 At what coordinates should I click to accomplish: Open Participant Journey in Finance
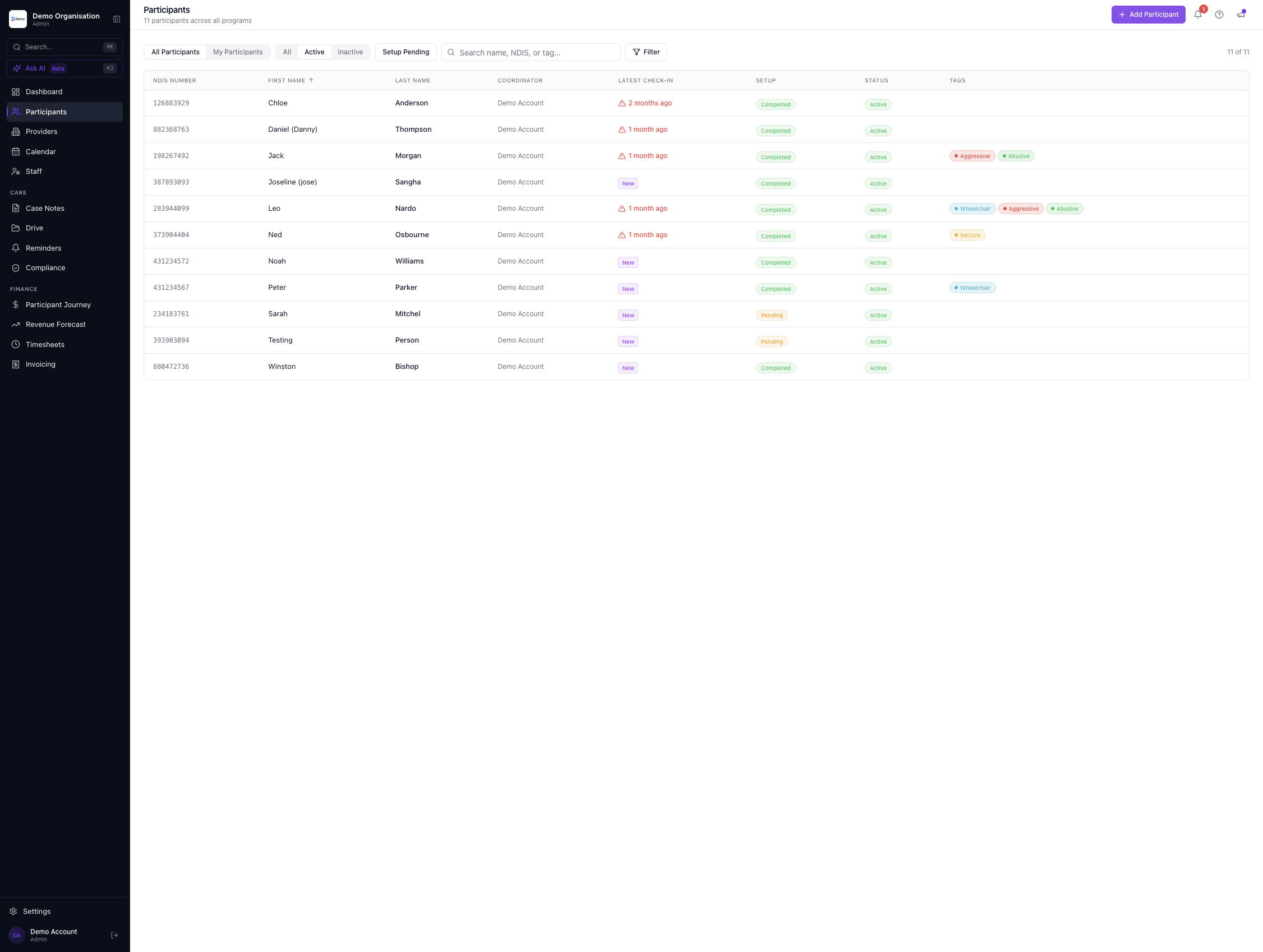coord(64,305)
